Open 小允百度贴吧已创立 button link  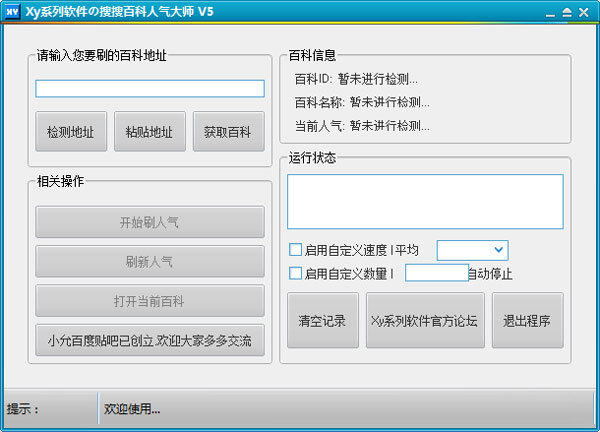pyautogui.click(x=150, y=340)
